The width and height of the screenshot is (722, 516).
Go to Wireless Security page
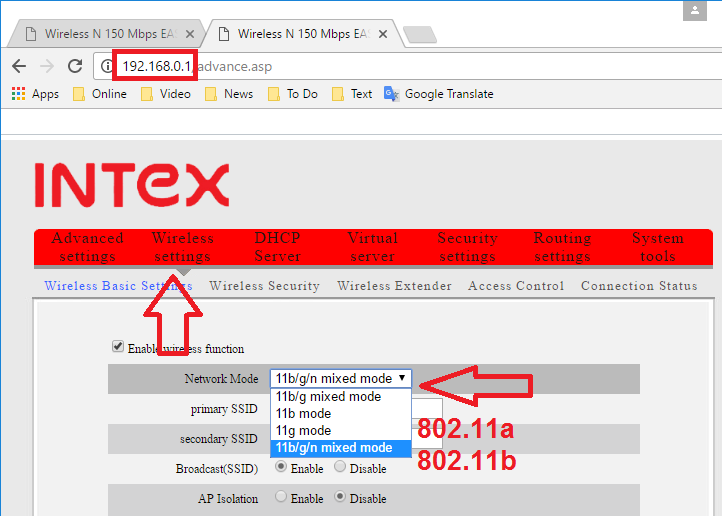(264, 286)
